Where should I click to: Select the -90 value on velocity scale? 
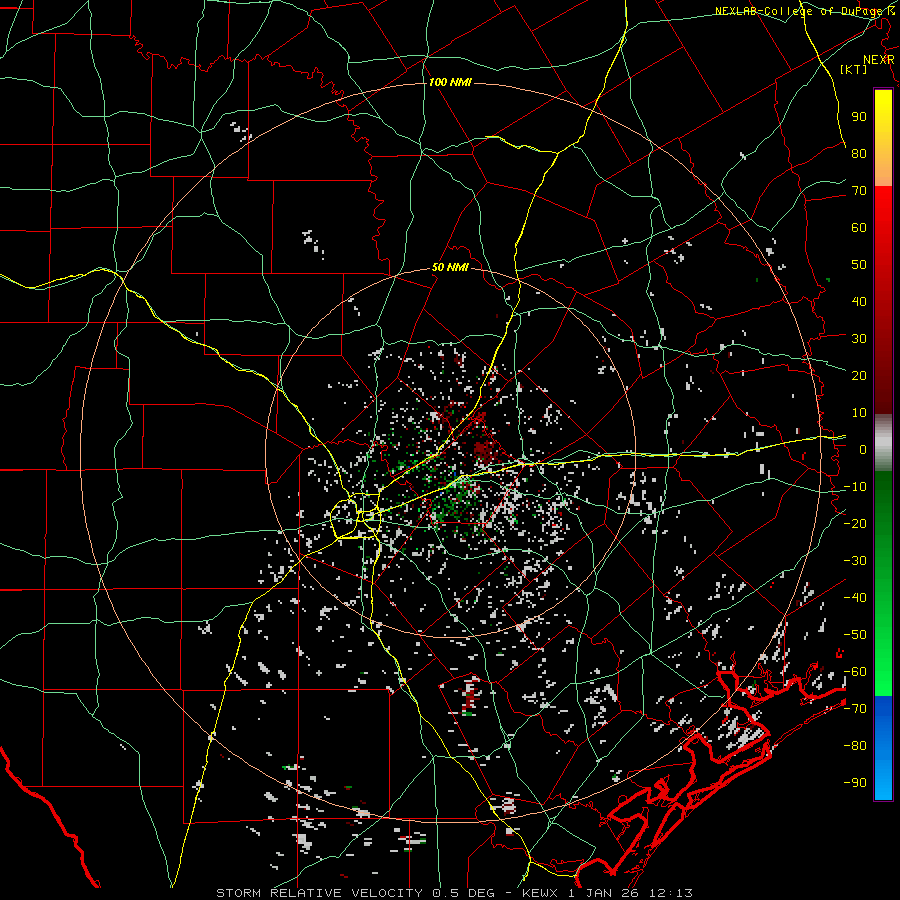855,783
